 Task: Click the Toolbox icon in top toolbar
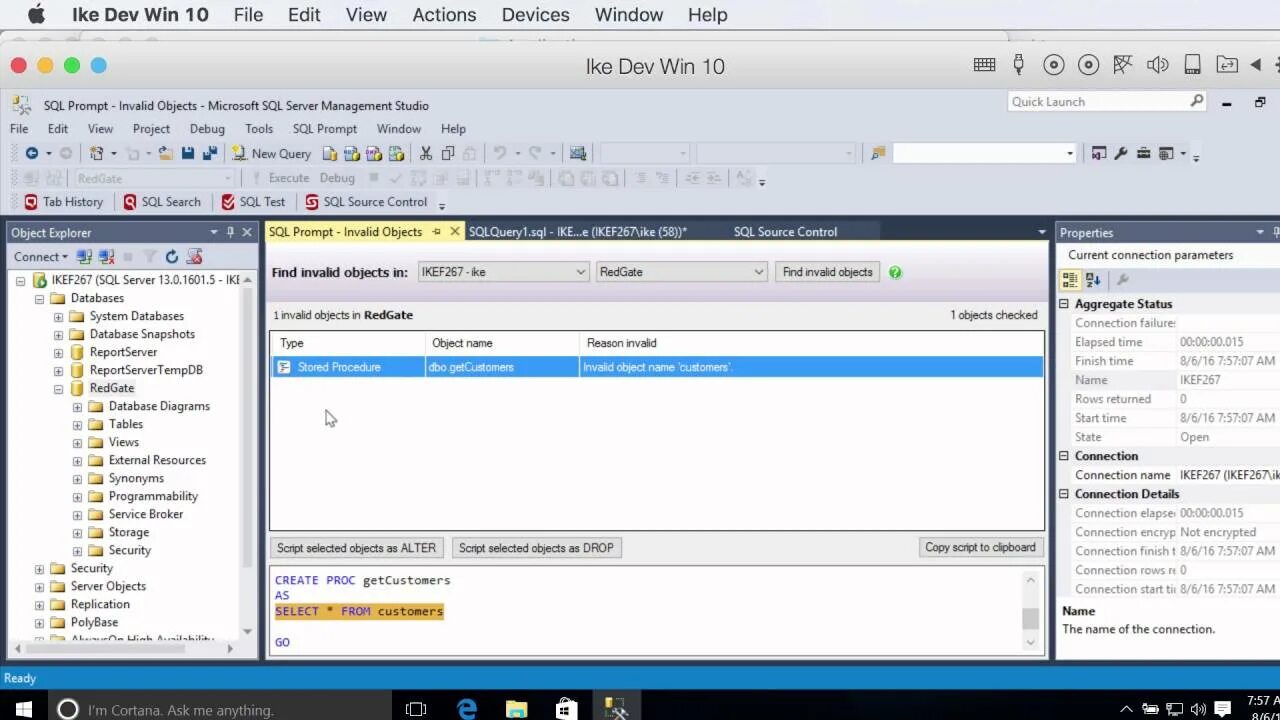(1143, 153)
